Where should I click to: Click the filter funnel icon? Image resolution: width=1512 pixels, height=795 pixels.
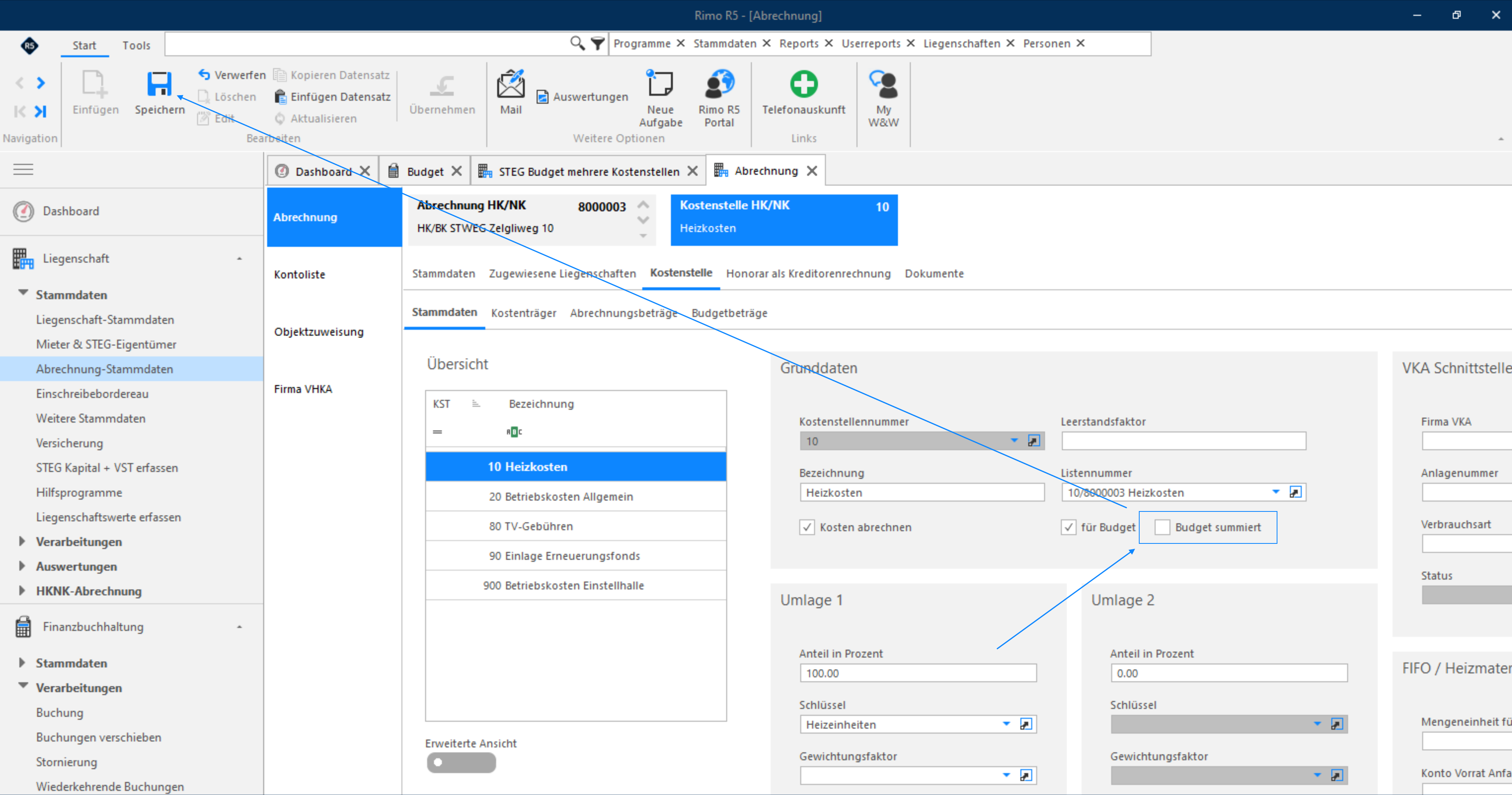pyautogui.click(x=597, y=43)
